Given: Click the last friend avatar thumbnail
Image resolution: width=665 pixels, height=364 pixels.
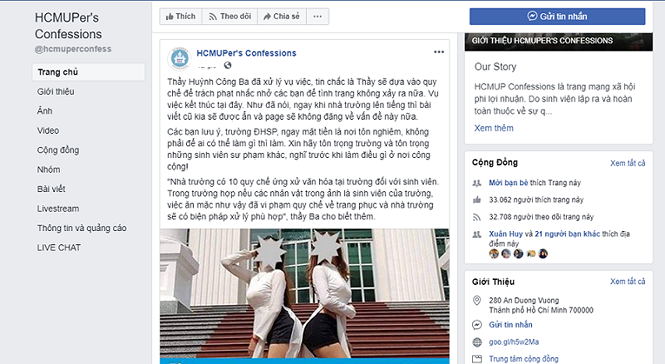Looking at the screenshot, I should [543, 254].
